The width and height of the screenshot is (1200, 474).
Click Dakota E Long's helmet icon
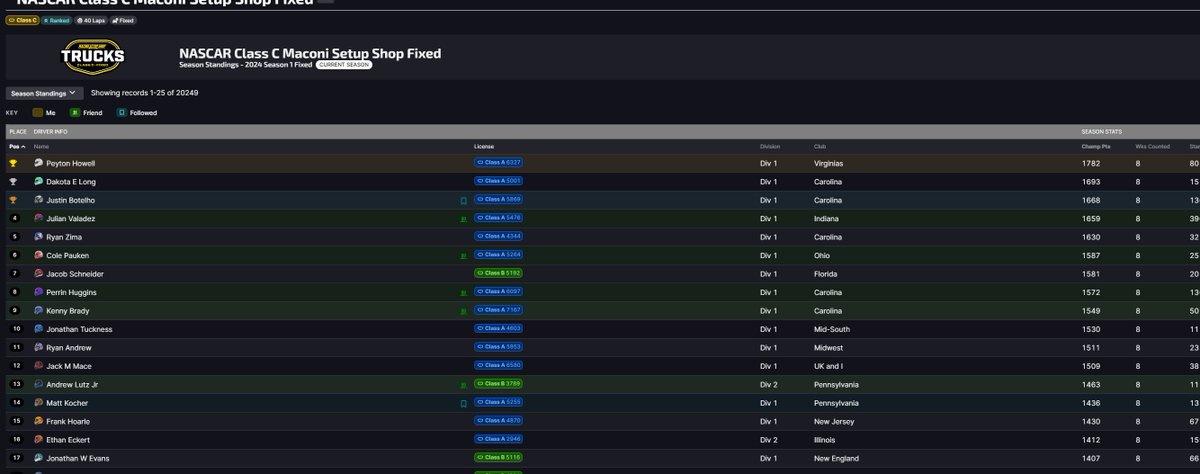38,181
